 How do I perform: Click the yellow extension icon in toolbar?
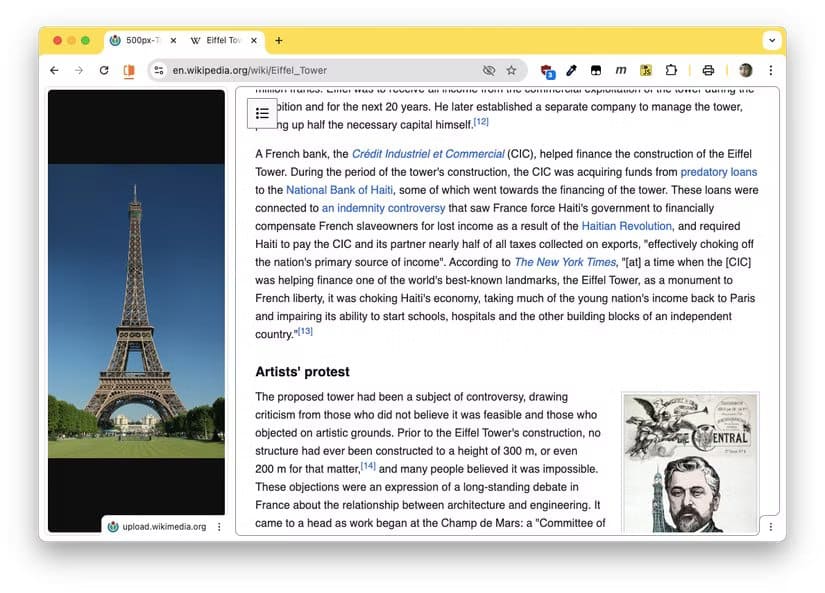[x=645, y=70]
